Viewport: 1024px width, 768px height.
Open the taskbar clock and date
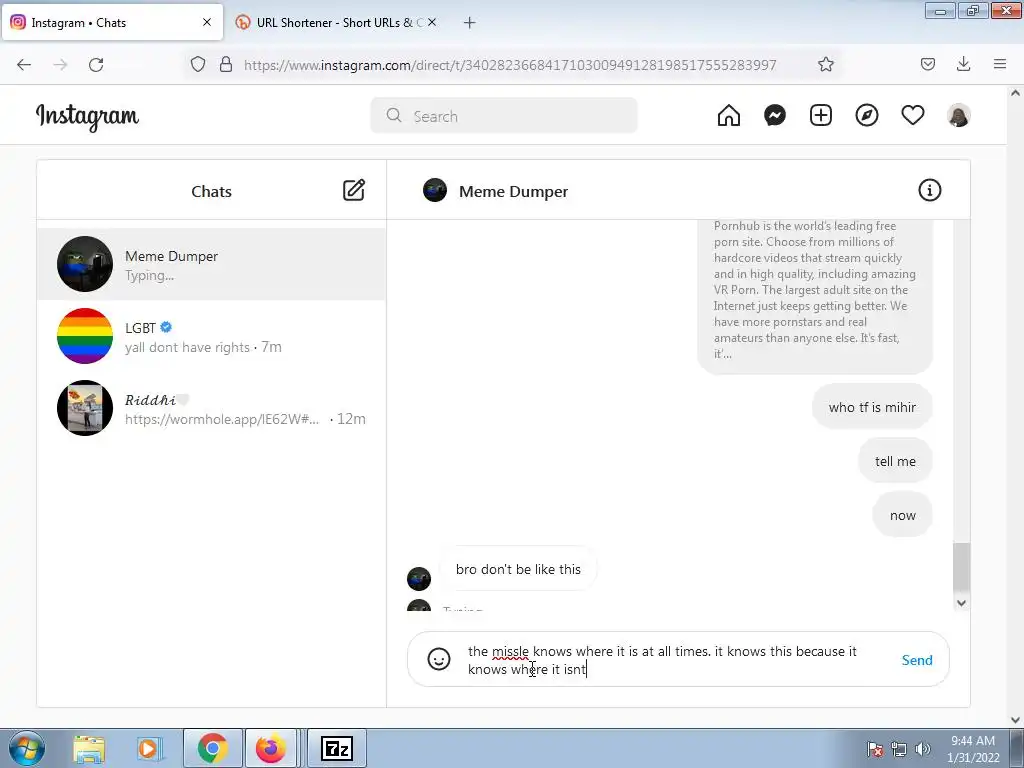click(973, 749)
